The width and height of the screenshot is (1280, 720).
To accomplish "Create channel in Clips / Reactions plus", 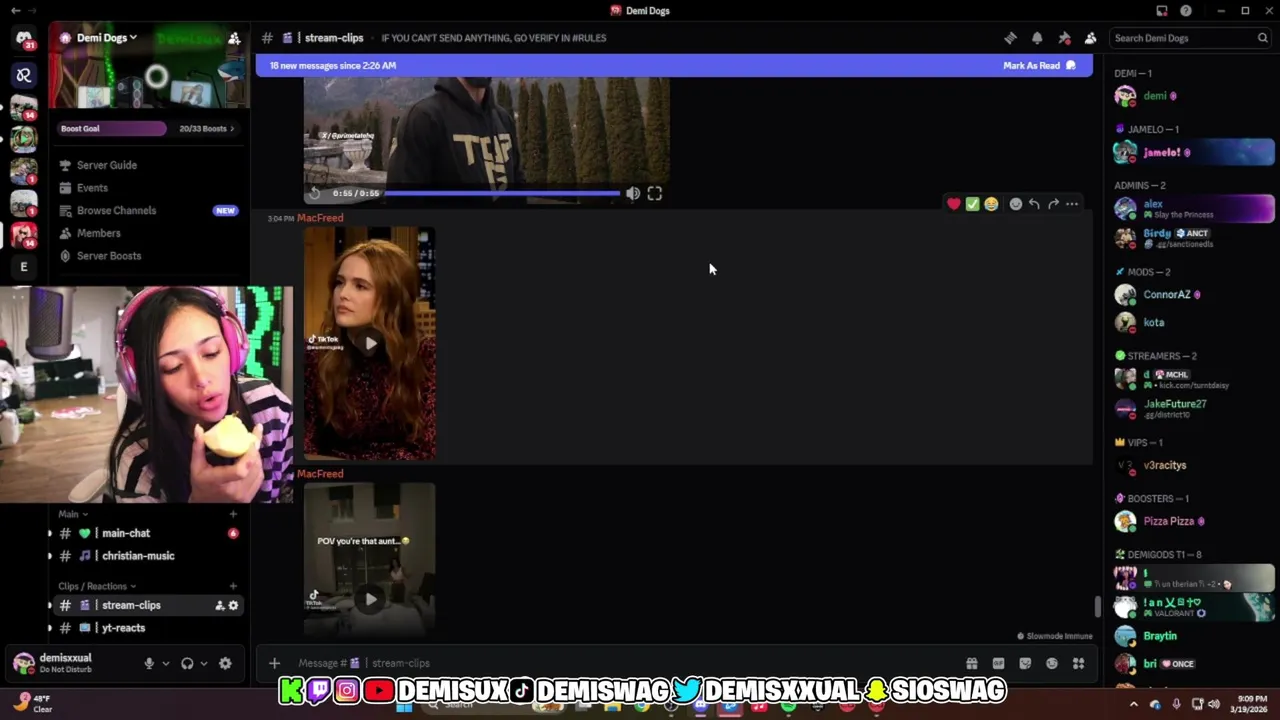I will (x=233, y=586).
